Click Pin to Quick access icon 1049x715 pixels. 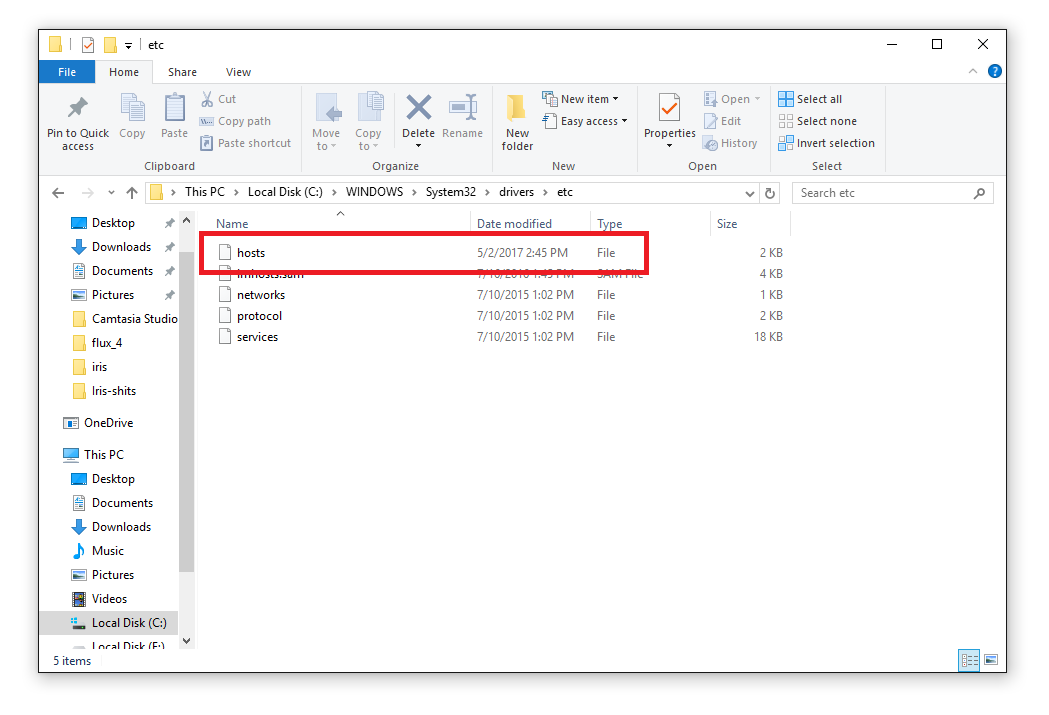coord(78,108)
